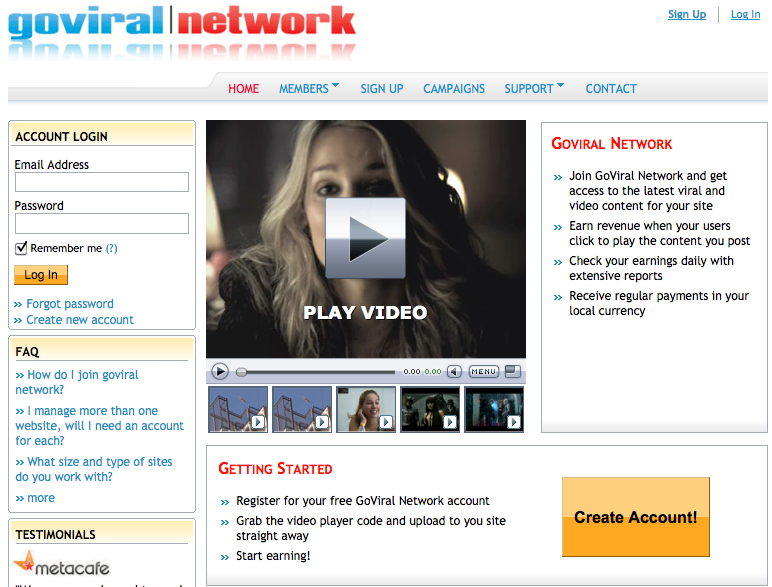This screenshot has height=587, width=772.
Task: Toggle the Remember me checkbox
Action: point(21,248)
